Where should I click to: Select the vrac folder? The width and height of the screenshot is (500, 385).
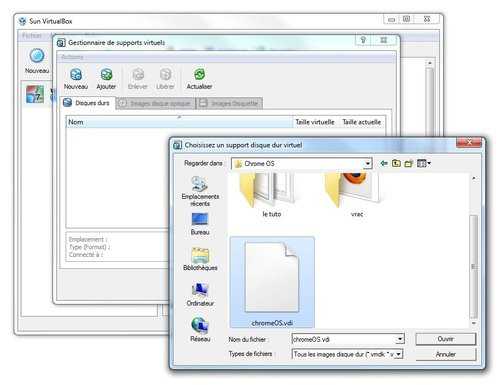[x=356, y=196]
